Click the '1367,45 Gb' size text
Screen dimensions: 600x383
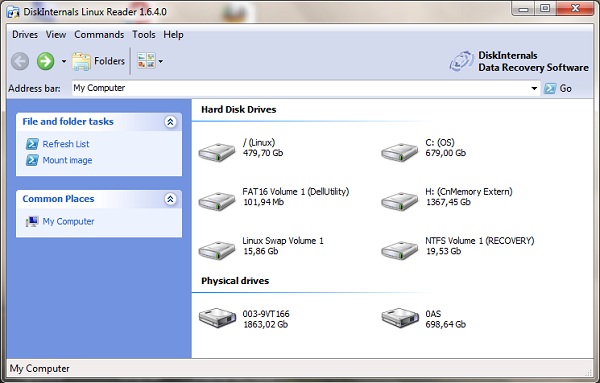448,202
